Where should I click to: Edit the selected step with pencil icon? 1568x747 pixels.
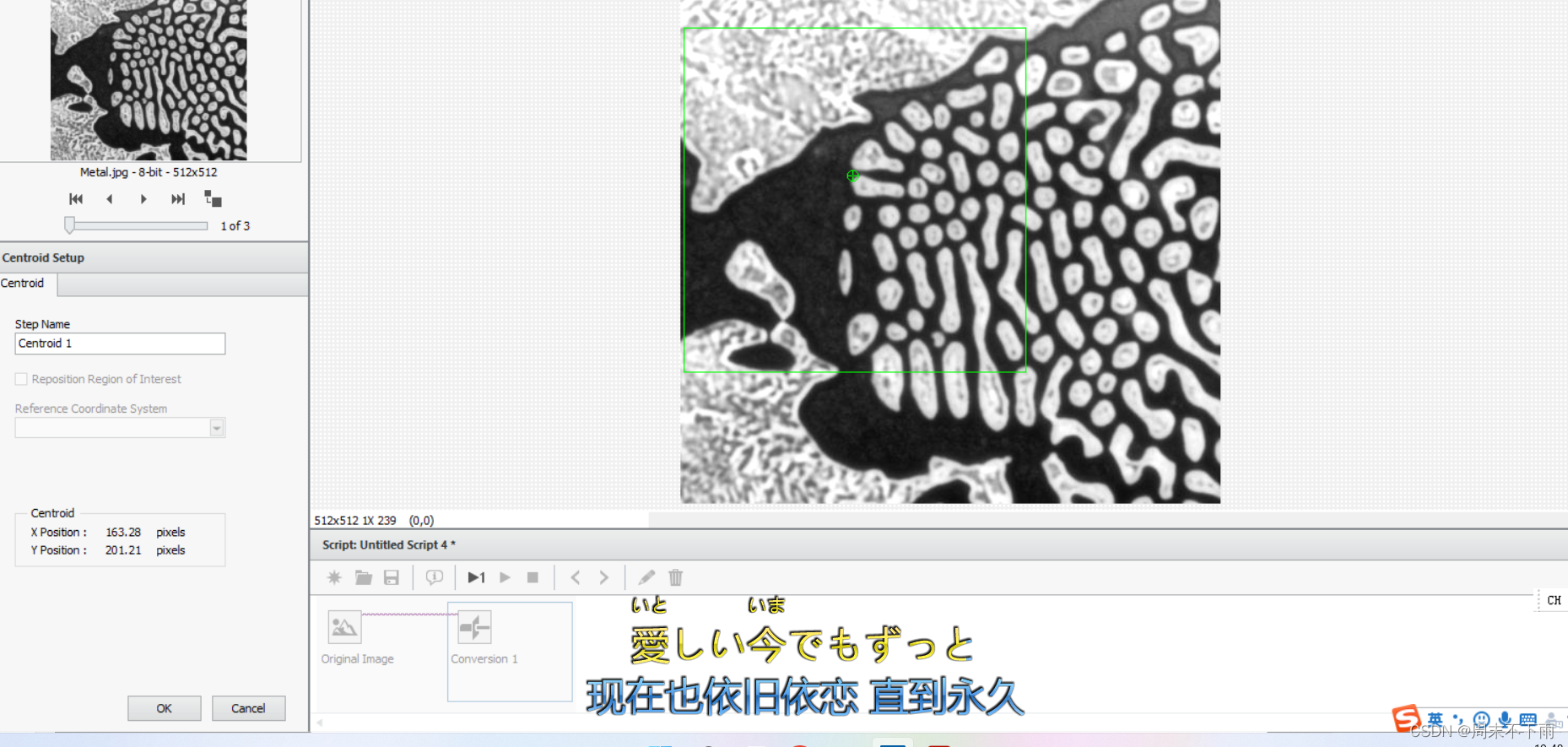pos(646,577)
